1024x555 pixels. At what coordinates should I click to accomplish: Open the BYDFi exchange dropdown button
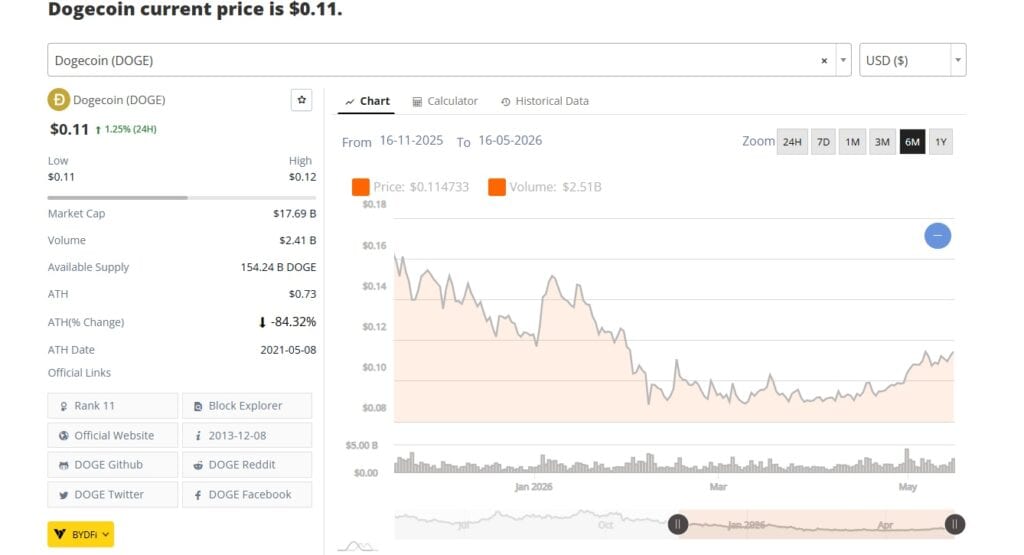[80, 534]
